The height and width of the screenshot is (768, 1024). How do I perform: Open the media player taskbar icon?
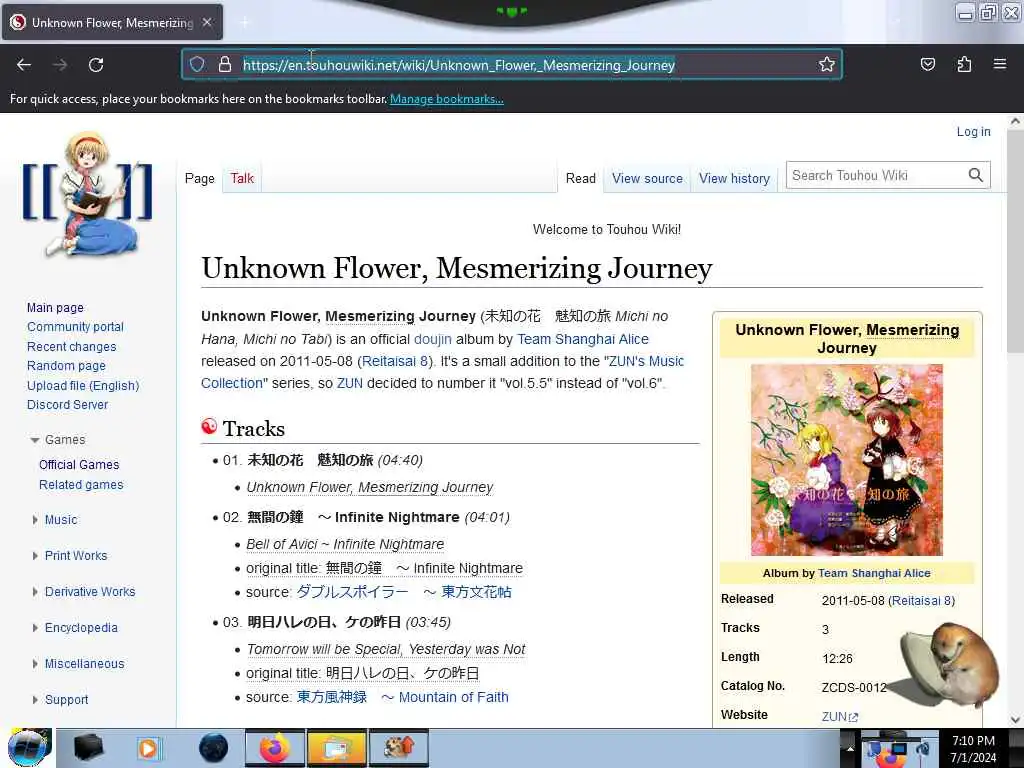coord(148,748)
